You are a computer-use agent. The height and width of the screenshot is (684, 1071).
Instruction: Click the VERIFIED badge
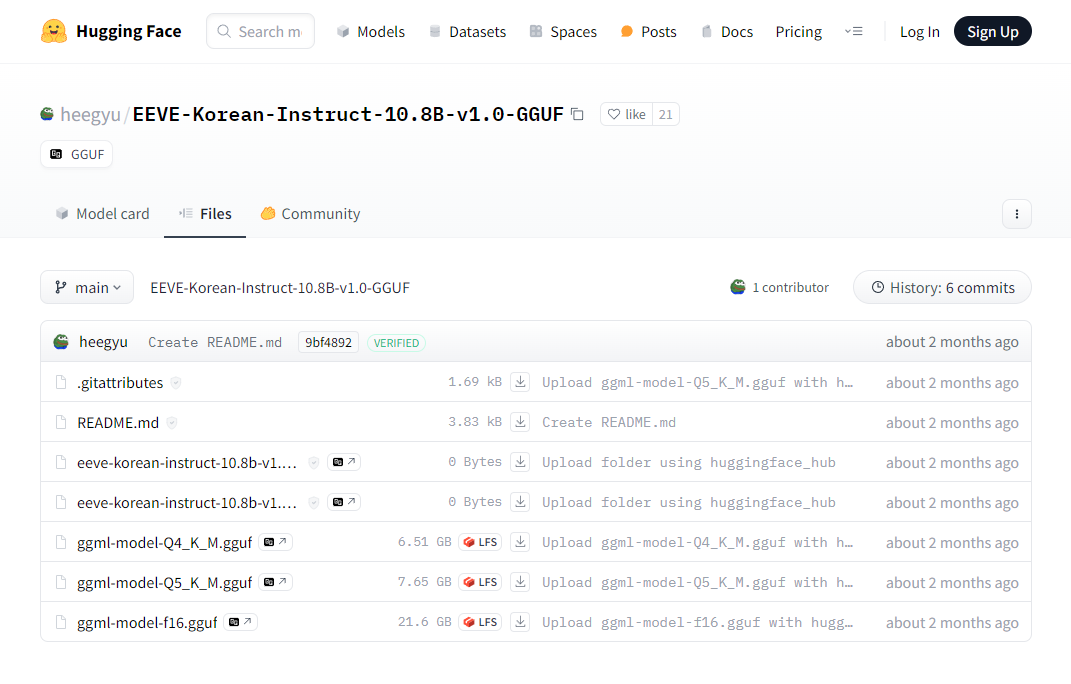(x=396, y=343)
